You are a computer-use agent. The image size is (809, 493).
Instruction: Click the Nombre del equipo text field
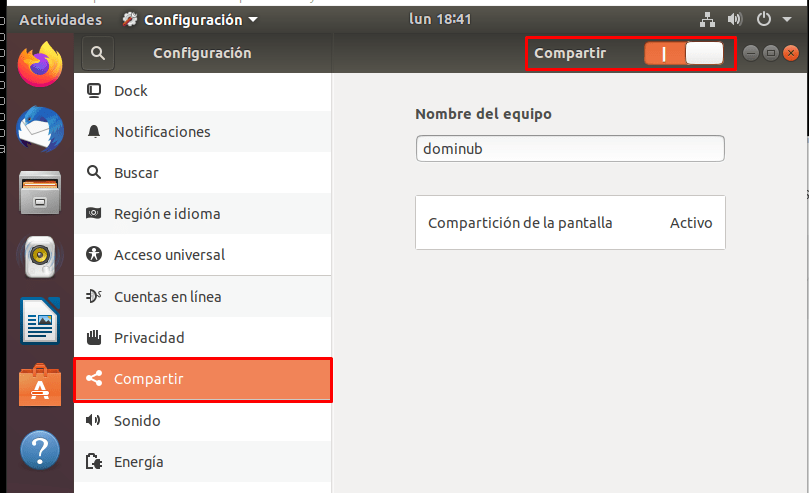[569, 149]
